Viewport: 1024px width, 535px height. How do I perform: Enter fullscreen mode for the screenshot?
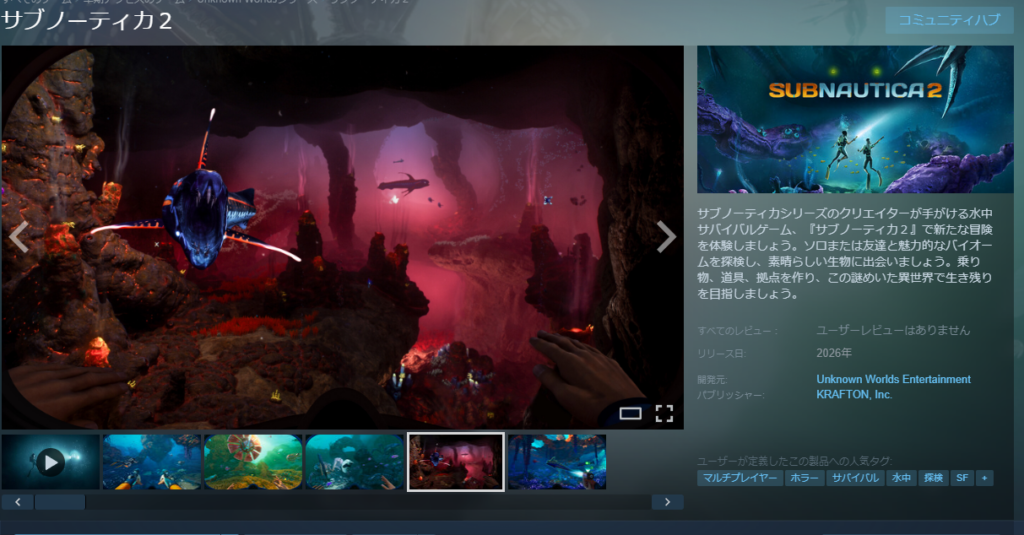point(664,413)
